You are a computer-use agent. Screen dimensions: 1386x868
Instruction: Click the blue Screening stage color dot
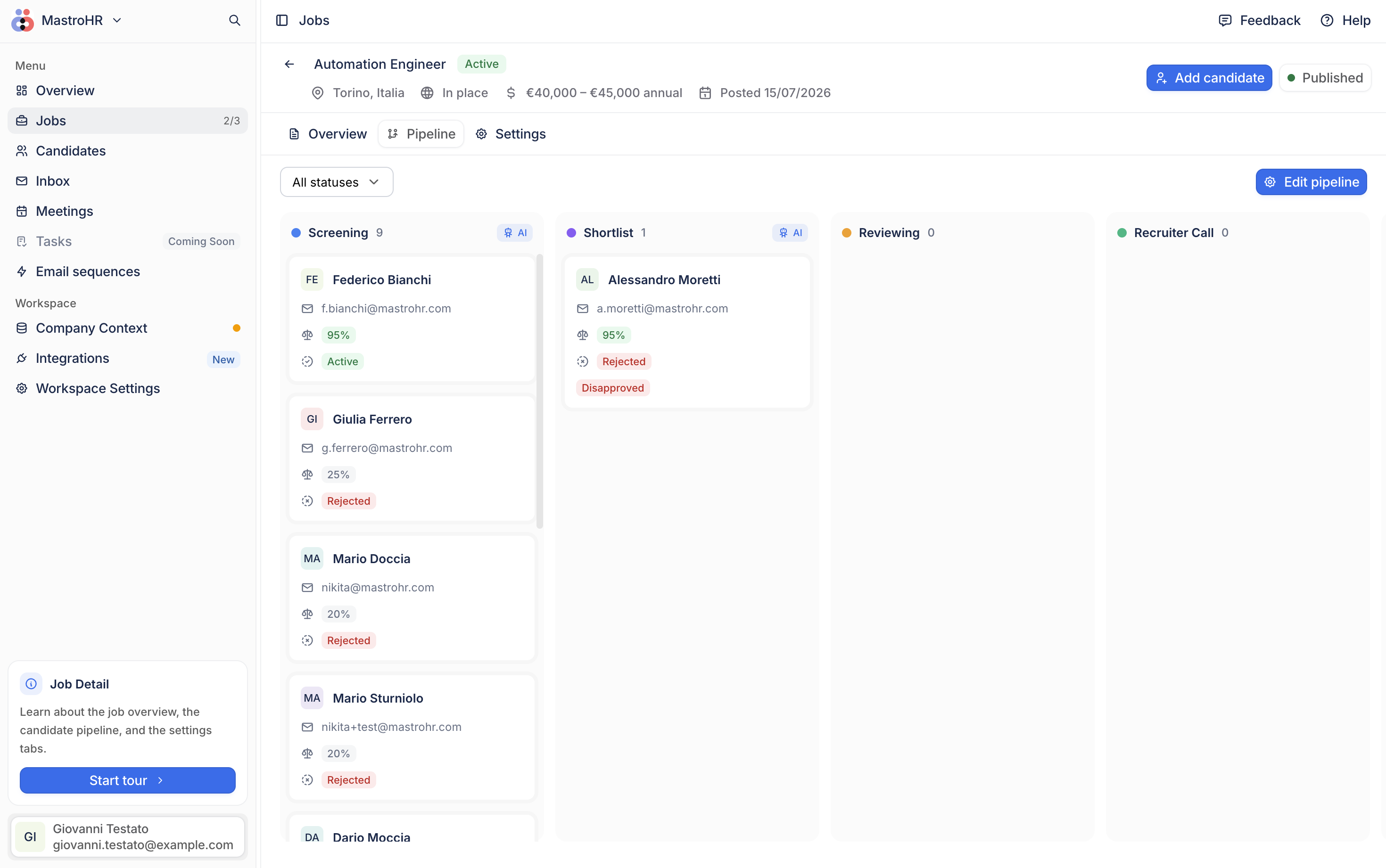click(x=296, y=233)
